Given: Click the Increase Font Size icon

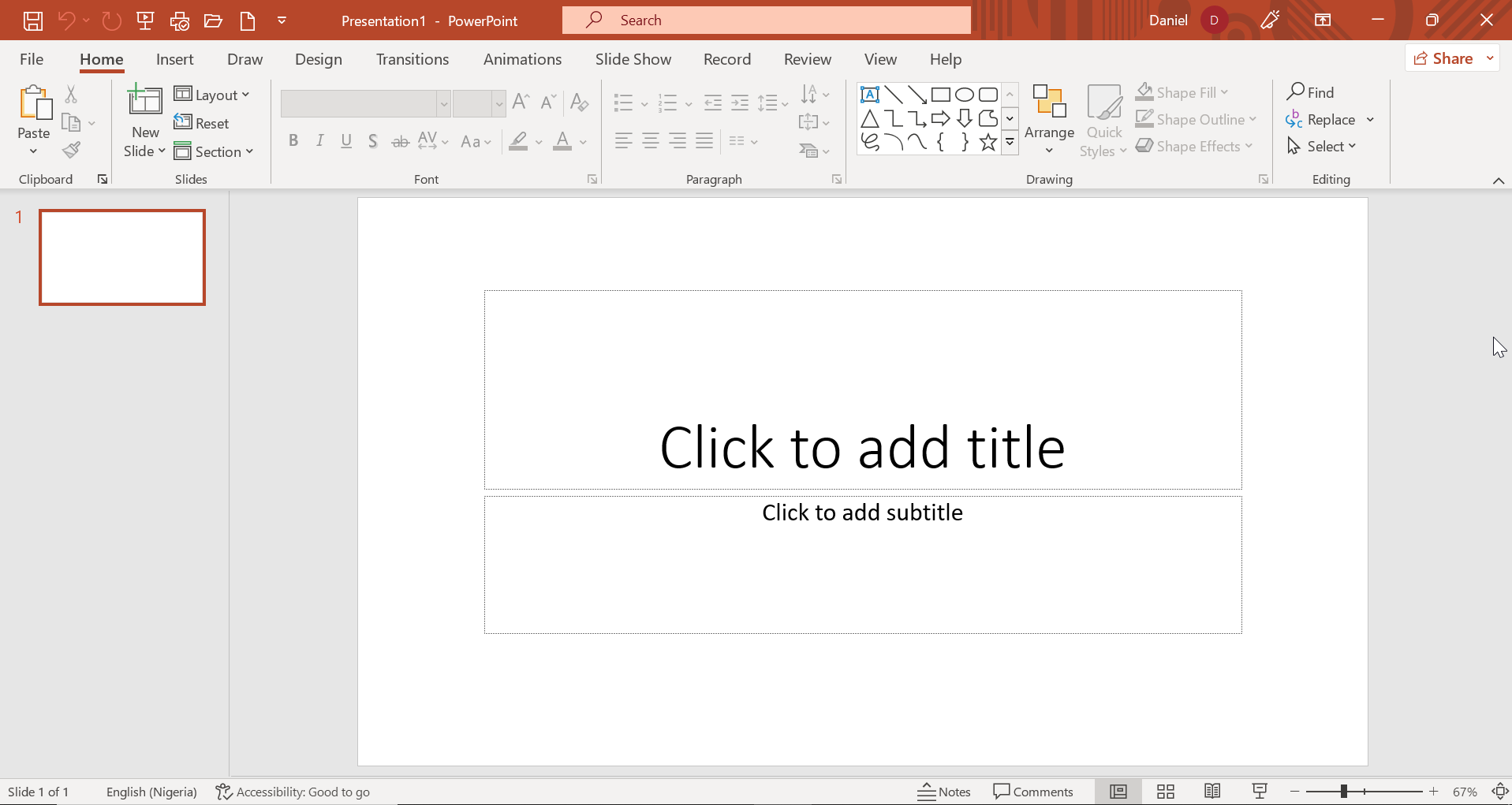Looking at the screenshot, I should click(x=520, y=102).
